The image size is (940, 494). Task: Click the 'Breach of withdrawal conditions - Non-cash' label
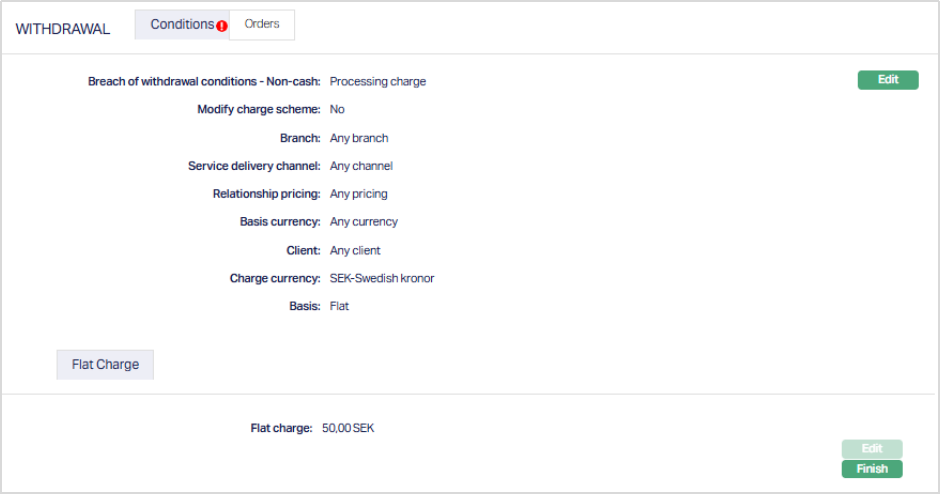(204, 82)
